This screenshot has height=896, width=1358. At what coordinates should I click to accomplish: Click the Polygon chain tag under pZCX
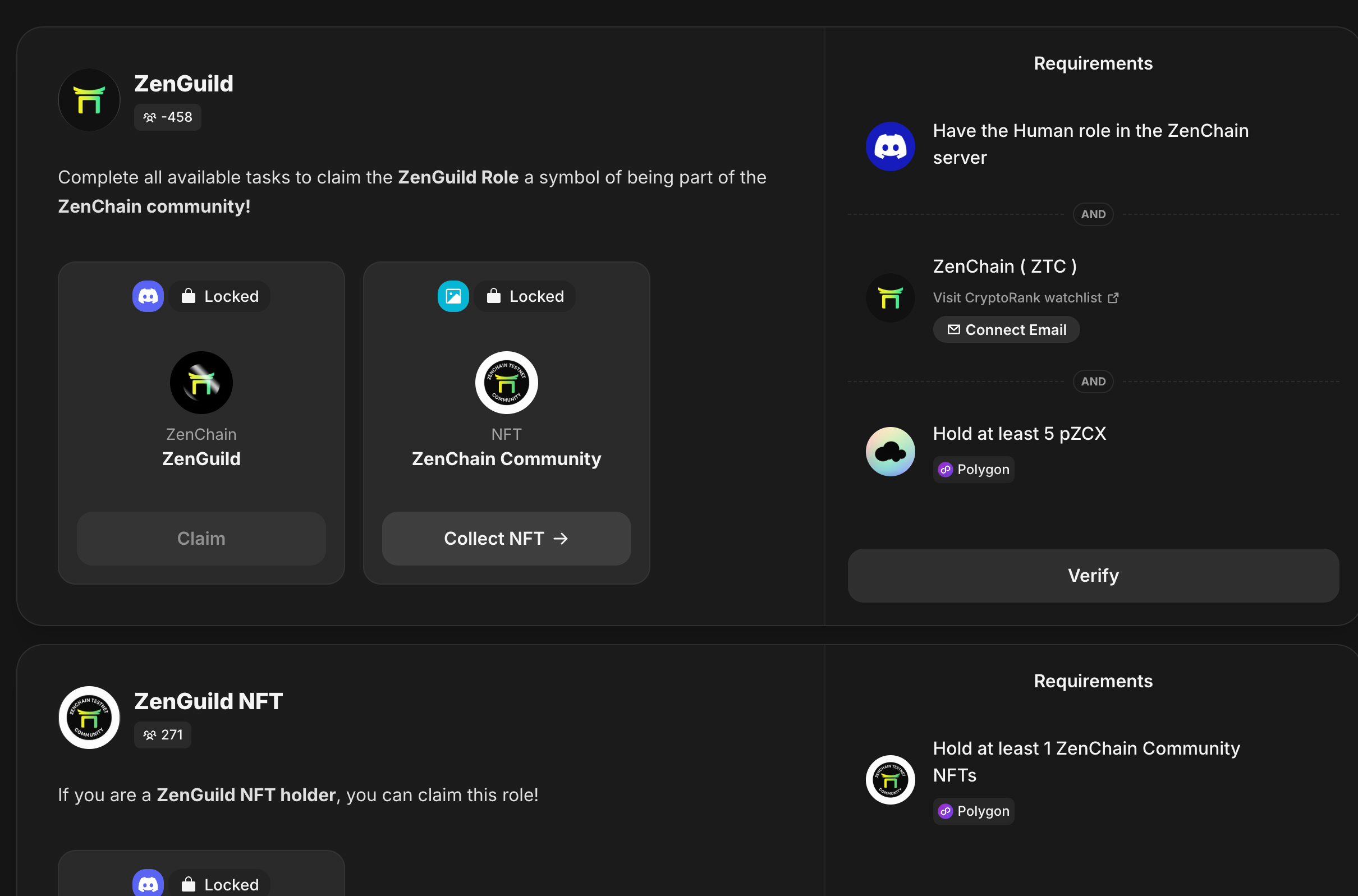(974, 470)
